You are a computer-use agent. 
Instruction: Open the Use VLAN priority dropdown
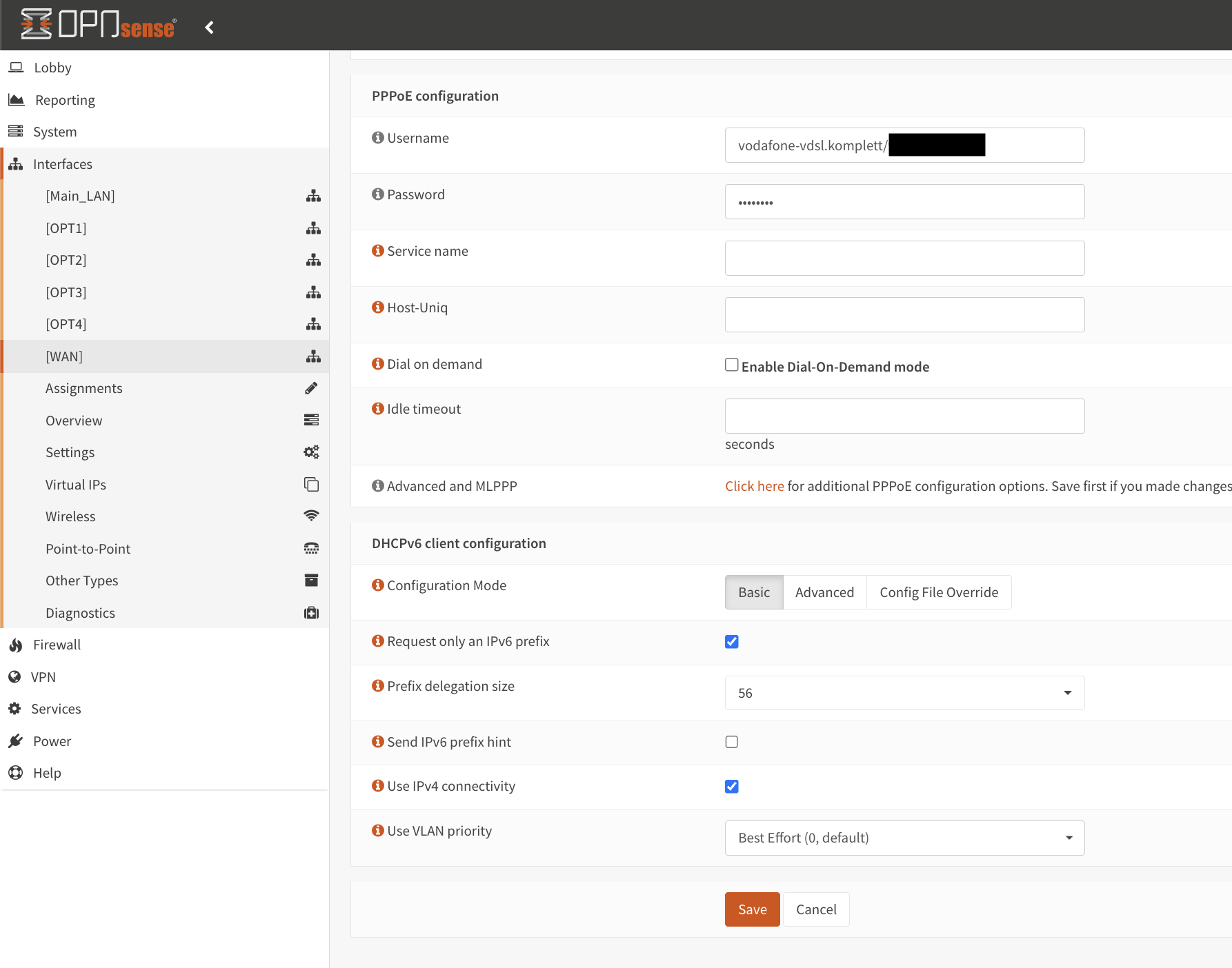click(x=904, y=838)
